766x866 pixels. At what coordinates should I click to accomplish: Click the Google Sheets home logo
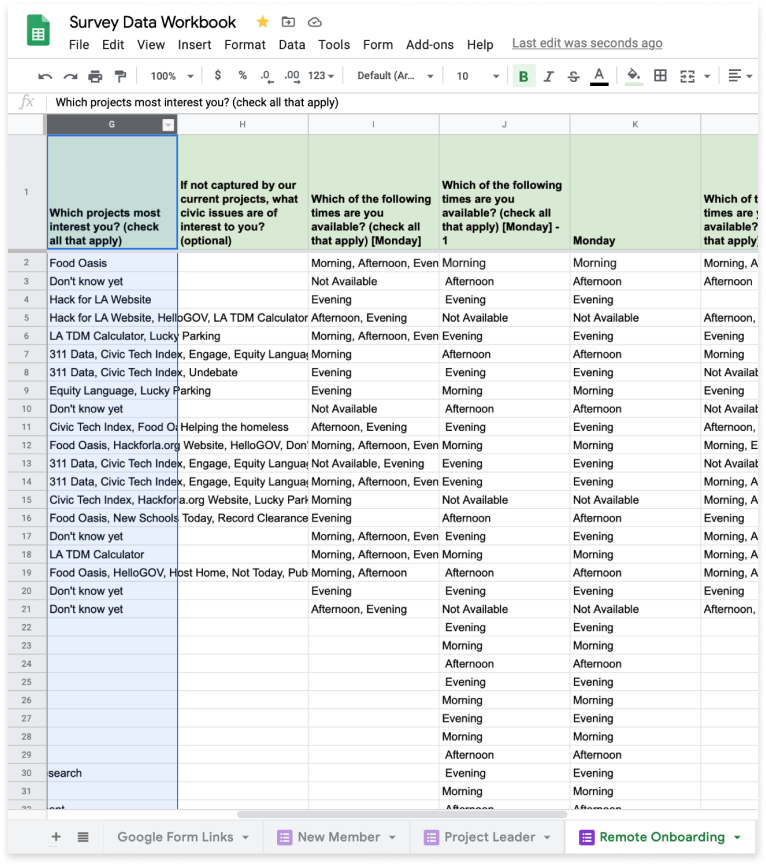coord(38,33)
